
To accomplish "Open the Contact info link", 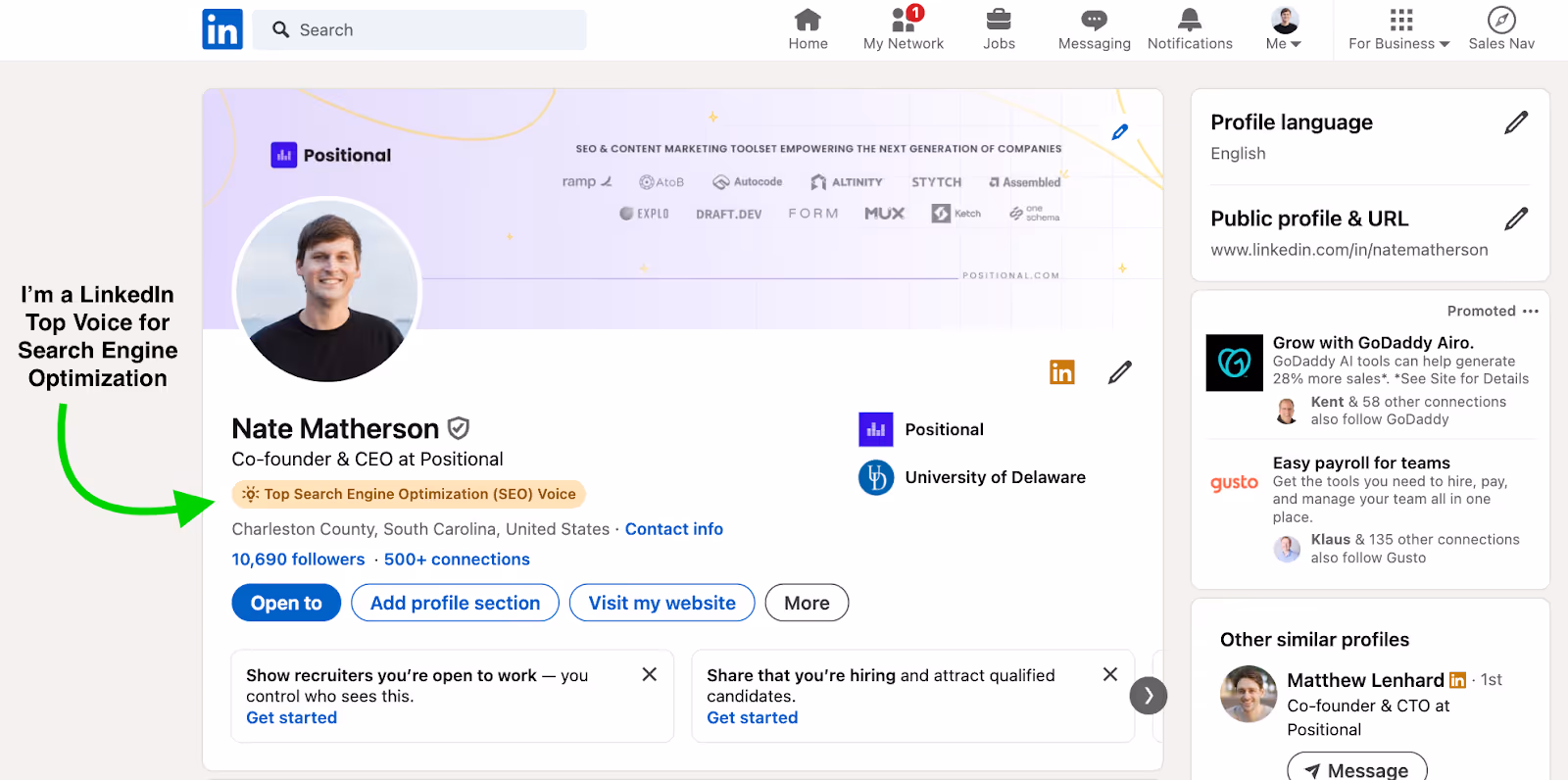I will (674, 529).
